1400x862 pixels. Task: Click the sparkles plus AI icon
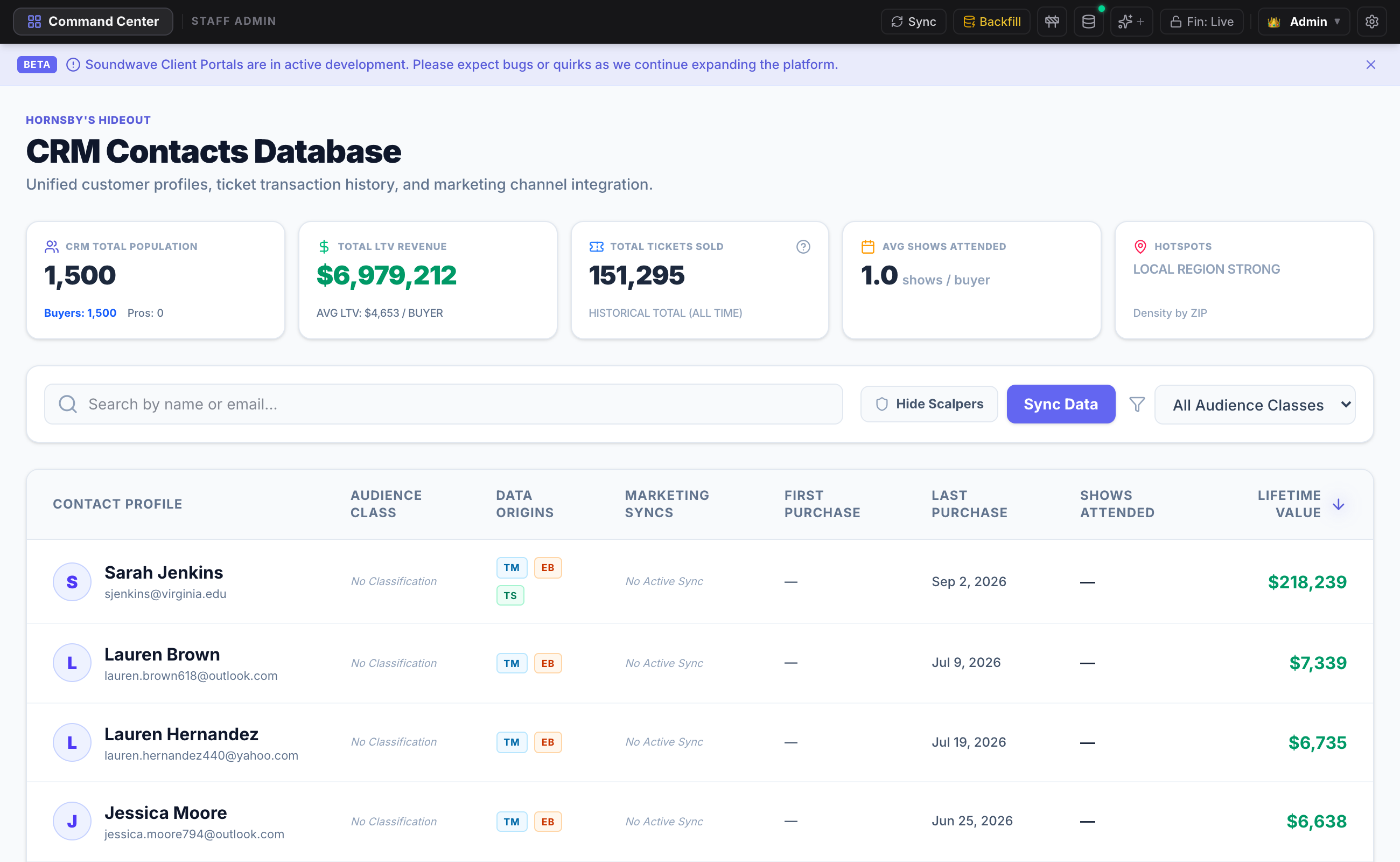pyautogui.click(x=1131, y=22)
